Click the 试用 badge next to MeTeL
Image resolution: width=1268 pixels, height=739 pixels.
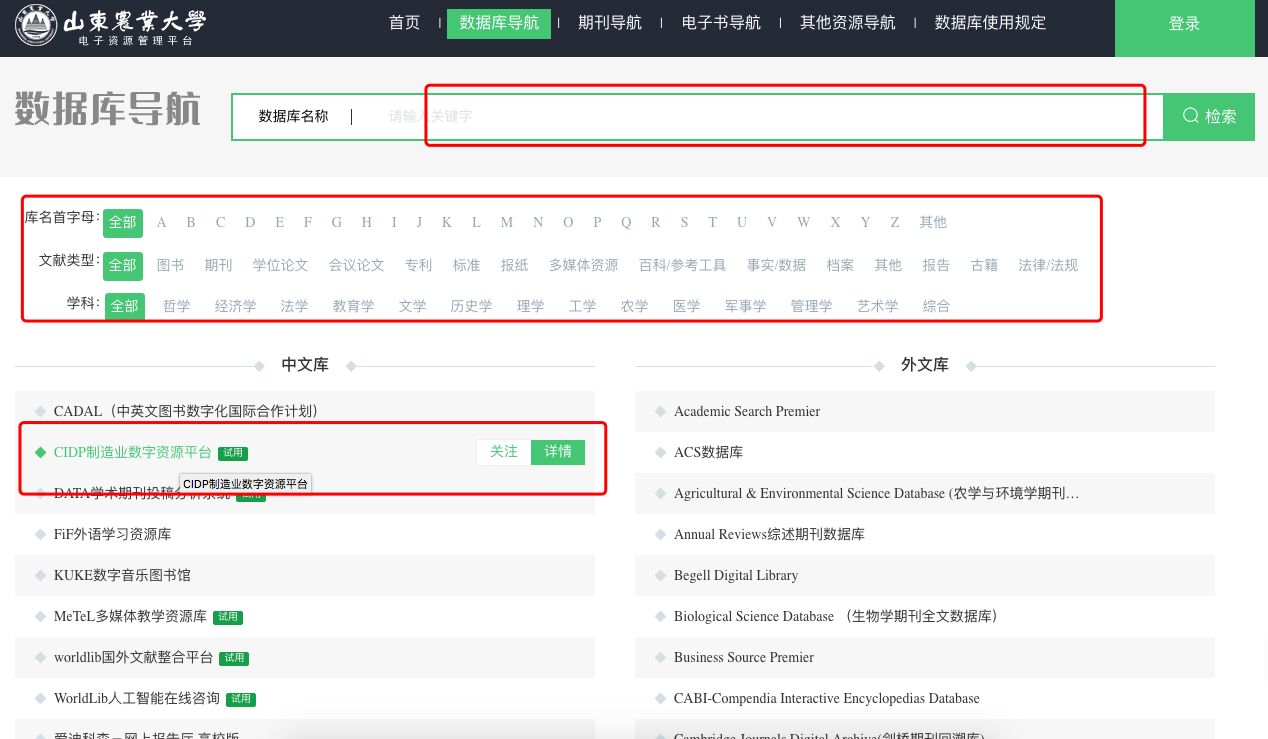[x=228, y=617]
